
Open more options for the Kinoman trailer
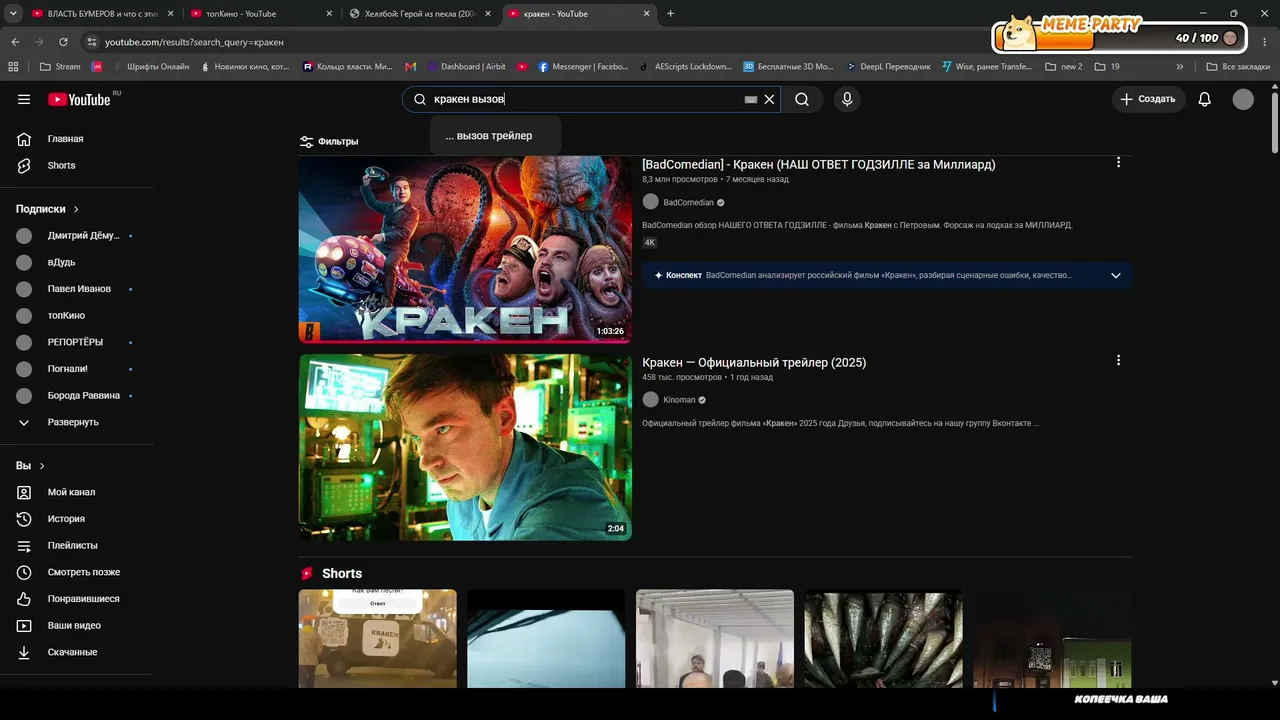pos(1118,360)
